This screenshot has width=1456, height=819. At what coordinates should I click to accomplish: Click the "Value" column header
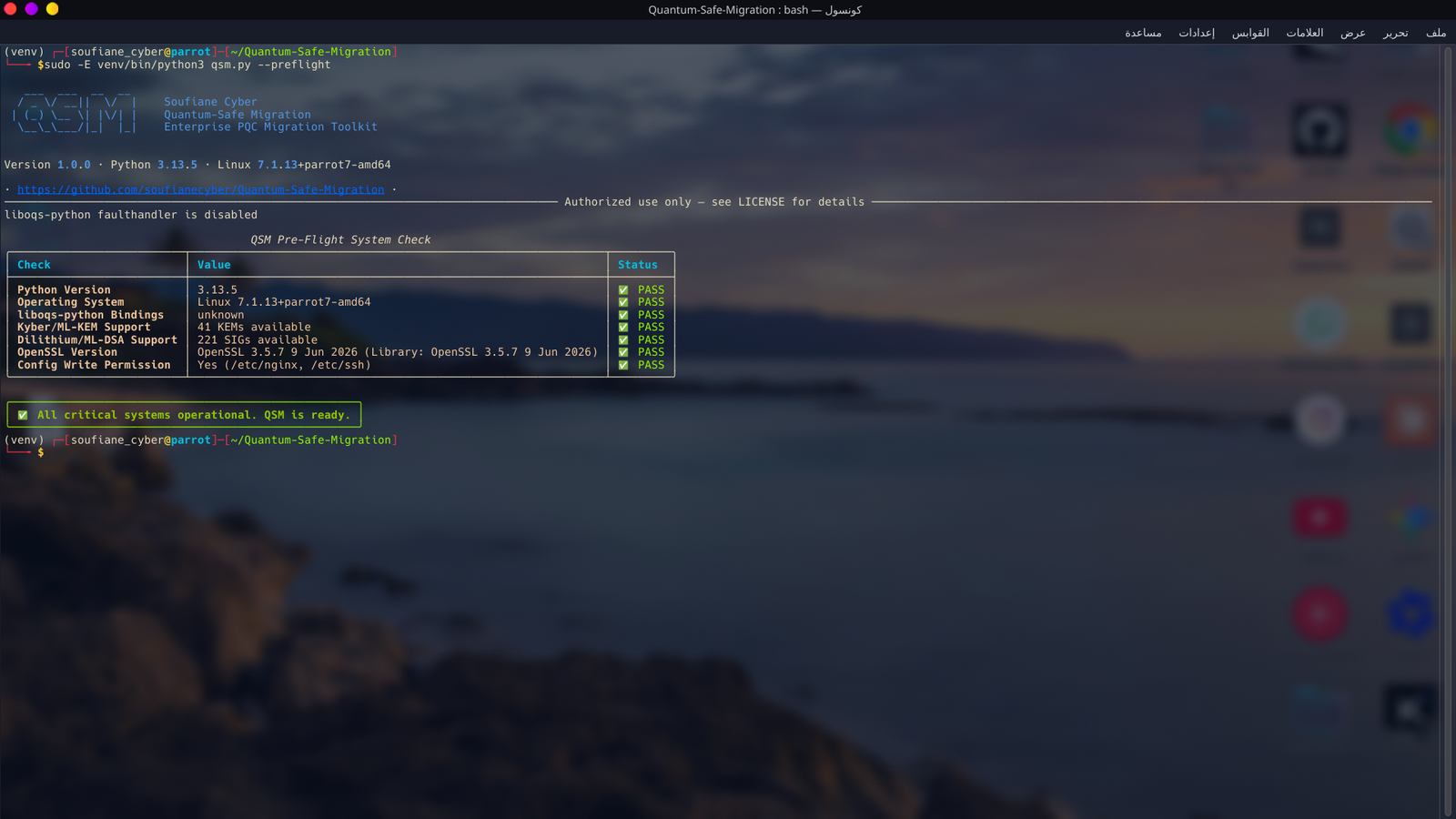(x=214, y=265)
